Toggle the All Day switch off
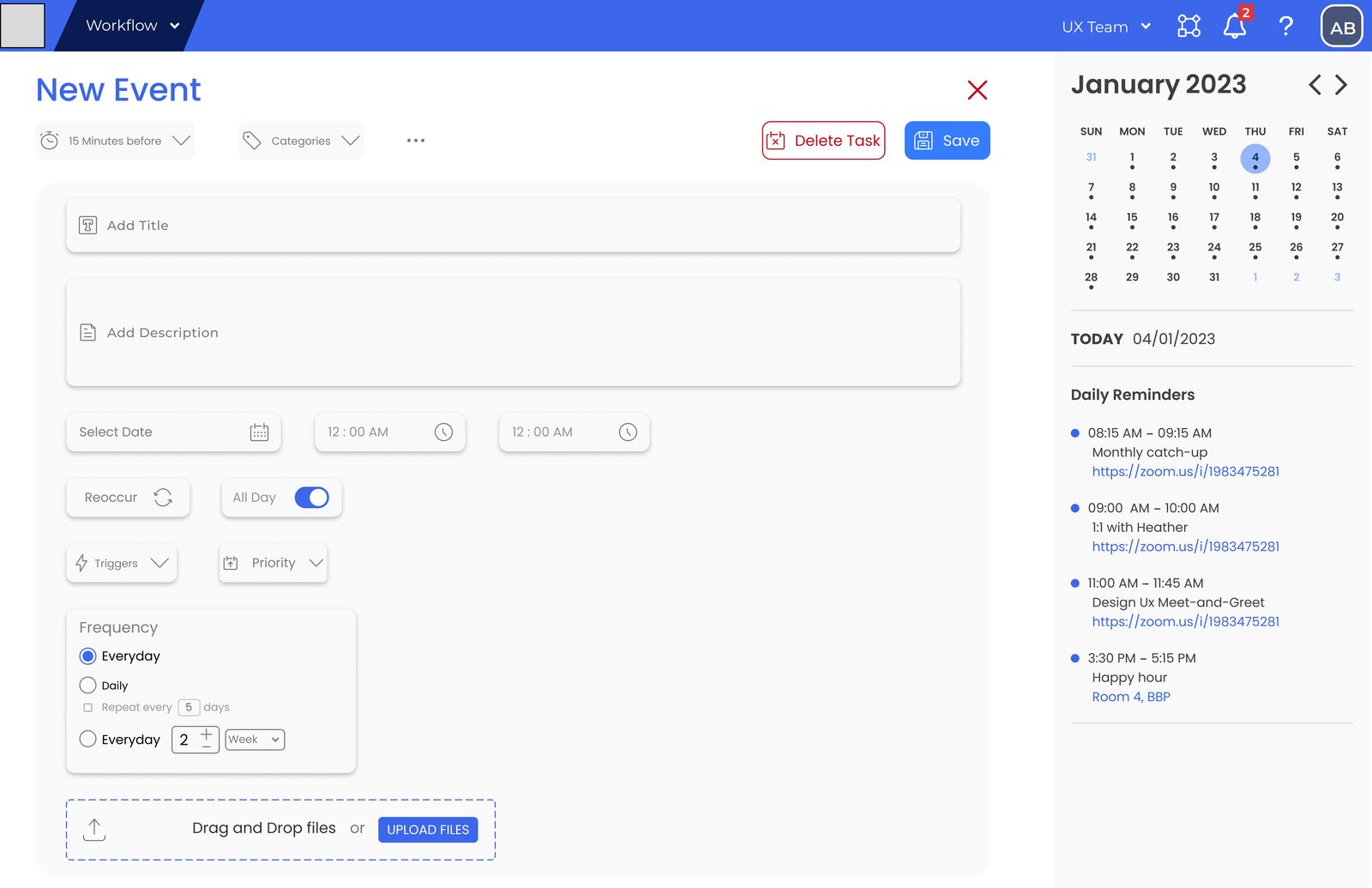The image size is (1372, 888). (311, 498)
